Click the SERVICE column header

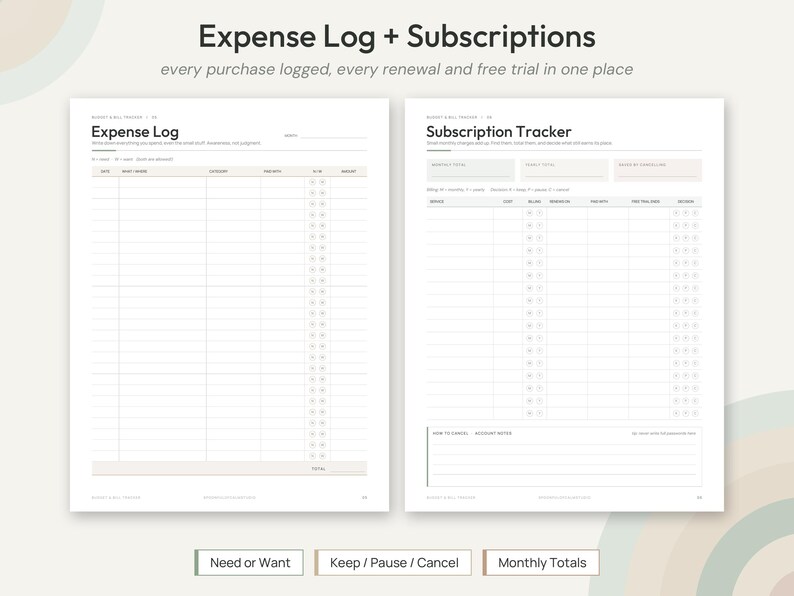coord(436,202)
